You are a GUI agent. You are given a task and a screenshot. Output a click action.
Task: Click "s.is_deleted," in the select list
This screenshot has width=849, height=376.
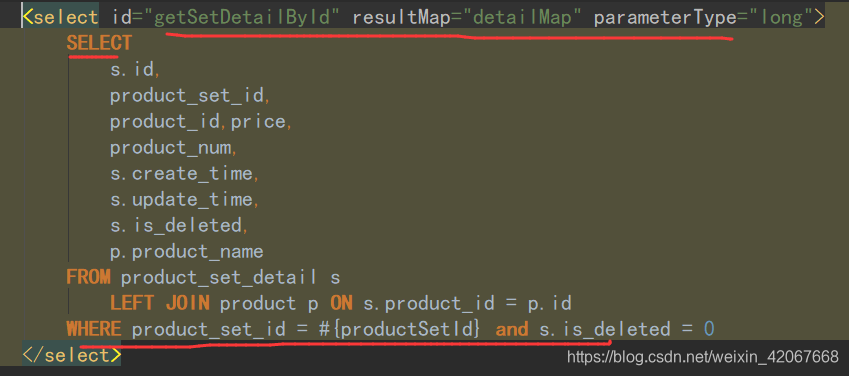pos(179,225)
